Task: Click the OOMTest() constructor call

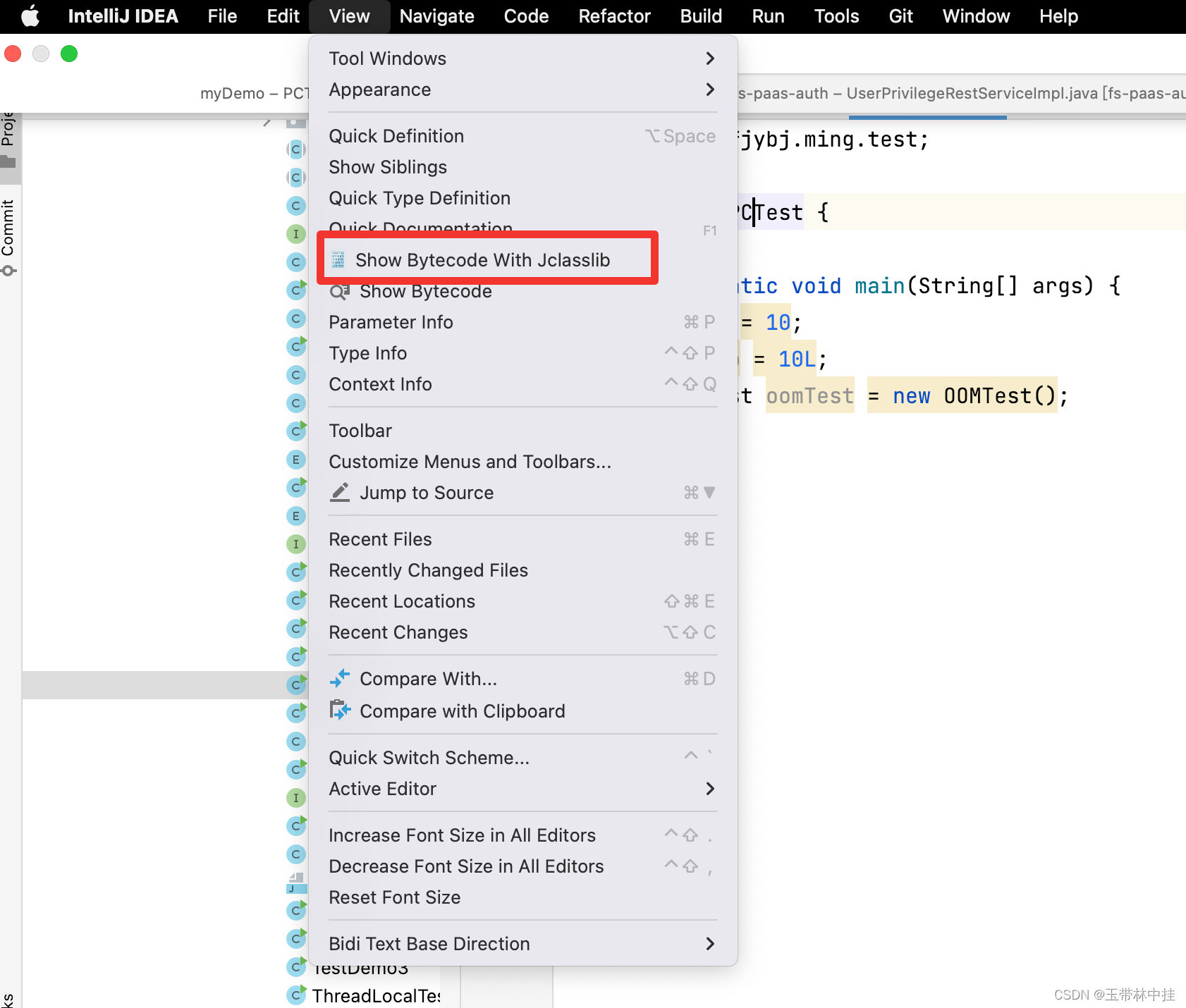Action: click(999, 396)
